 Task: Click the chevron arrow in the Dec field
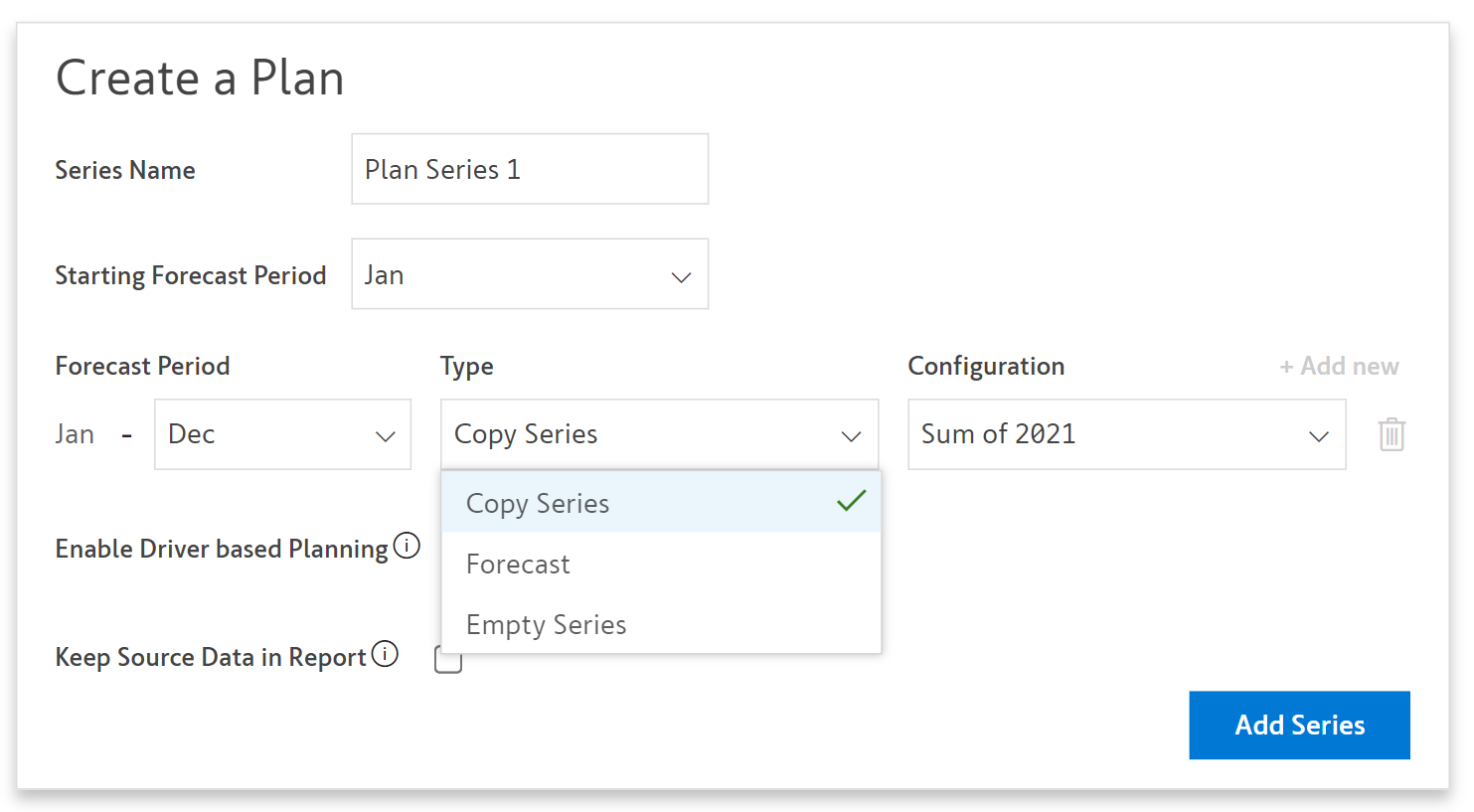coord(386,436)
